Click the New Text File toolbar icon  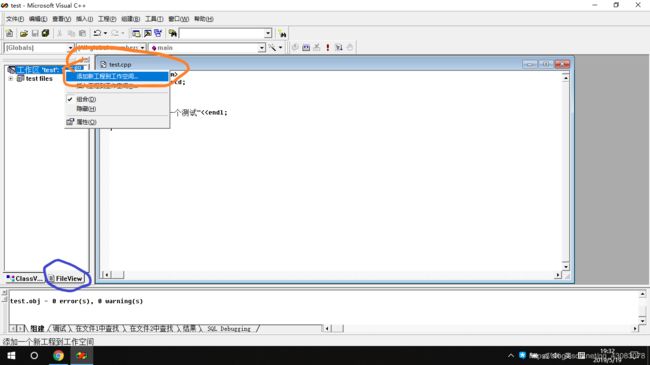[10, 33]
